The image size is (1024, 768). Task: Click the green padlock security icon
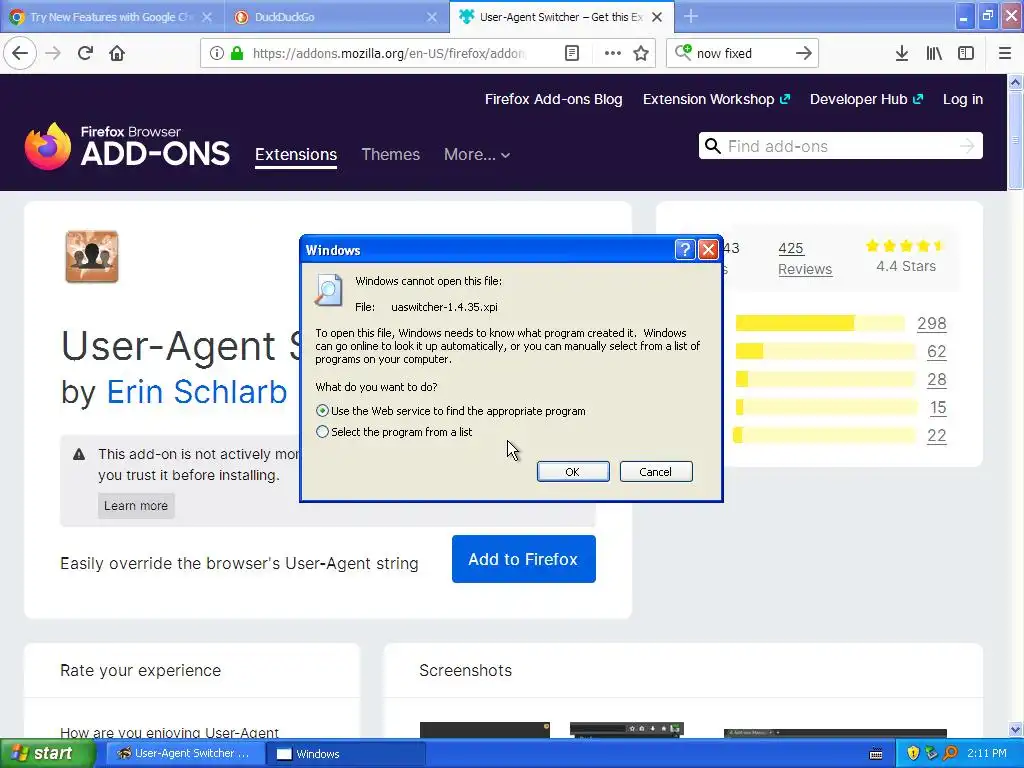(x=238, y=53)
